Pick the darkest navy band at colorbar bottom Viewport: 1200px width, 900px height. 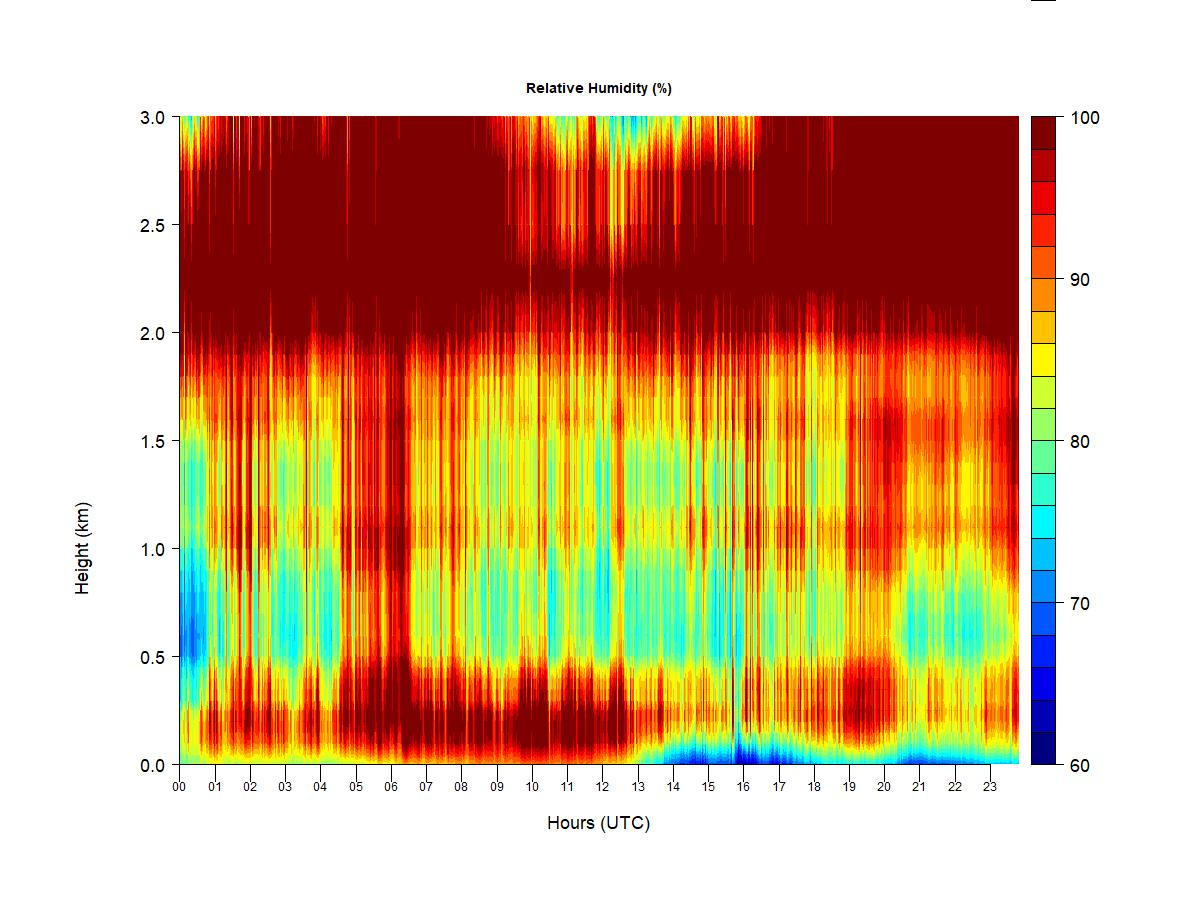pos(1044,748)
